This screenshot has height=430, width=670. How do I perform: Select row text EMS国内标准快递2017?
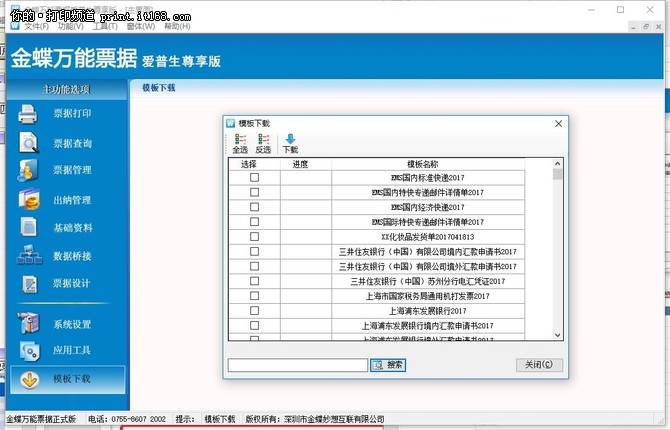[x=428, y=178]
